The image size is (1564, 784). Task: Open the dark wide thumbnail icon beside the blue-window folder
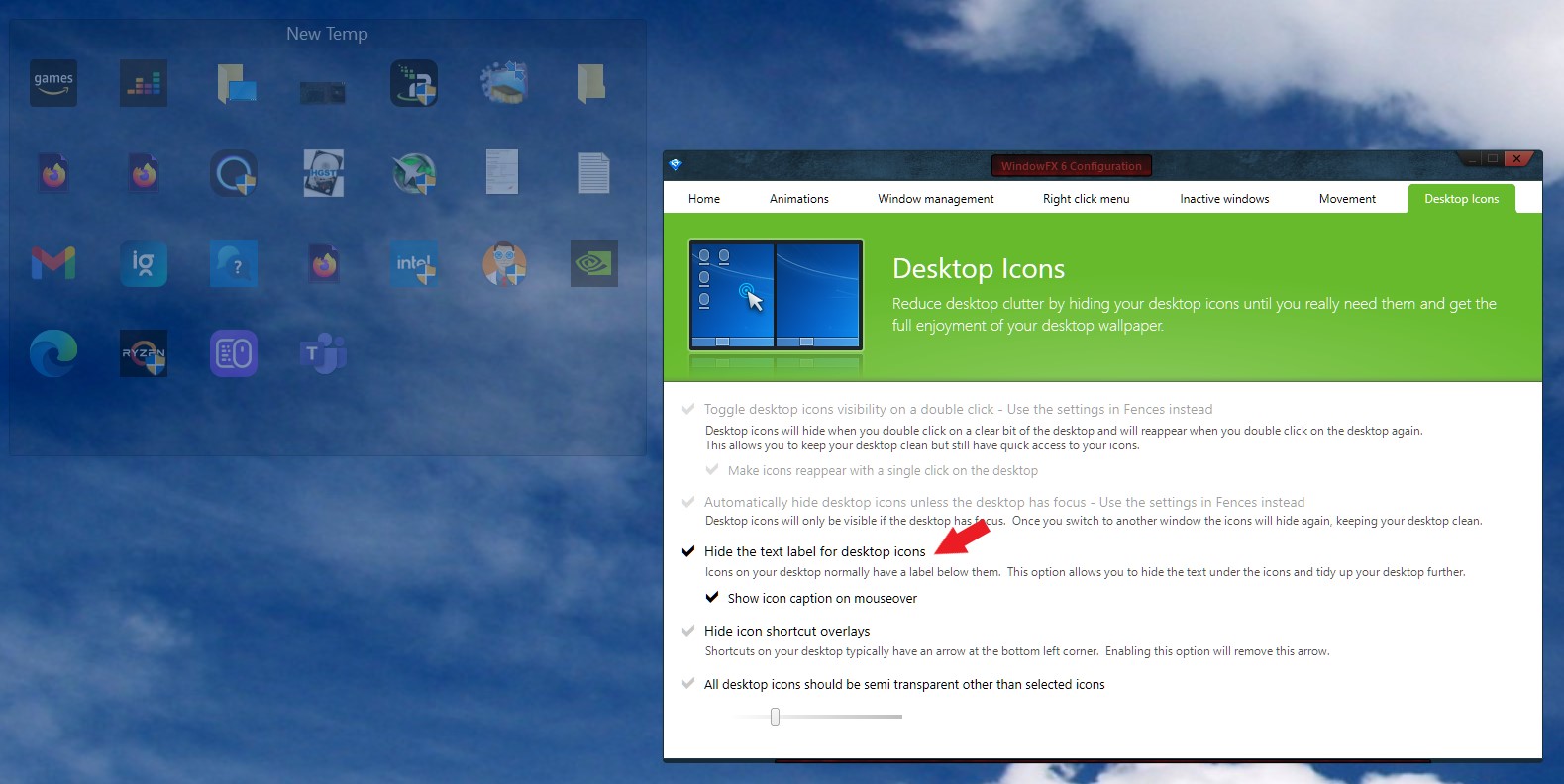point(323,93)
